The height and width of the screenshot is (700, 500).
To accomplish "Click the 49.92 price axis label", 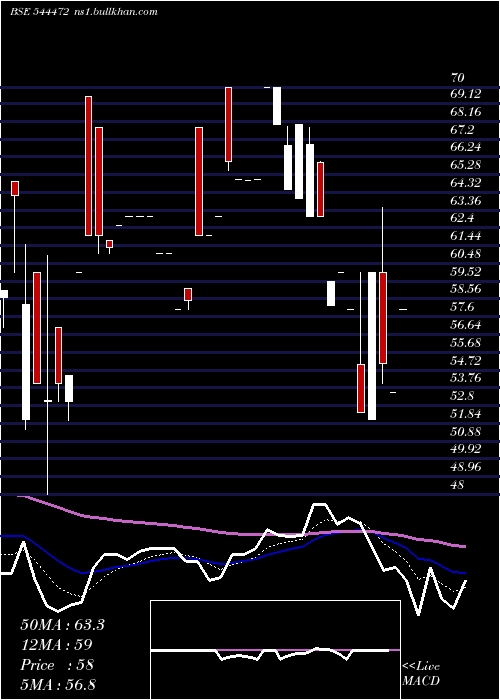I will click(466, 449).
